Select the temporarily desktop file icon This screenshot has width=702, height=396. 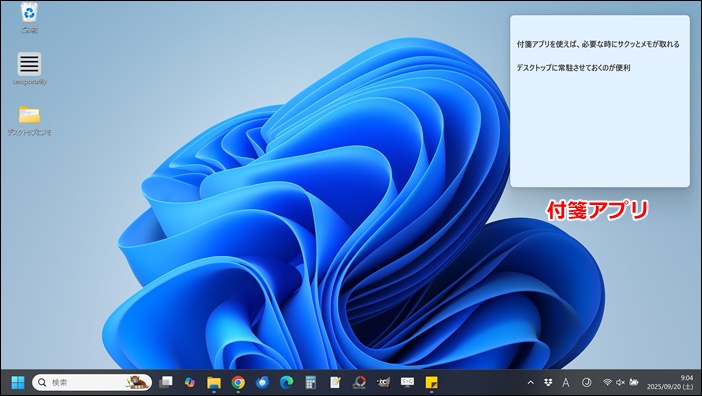29,68
